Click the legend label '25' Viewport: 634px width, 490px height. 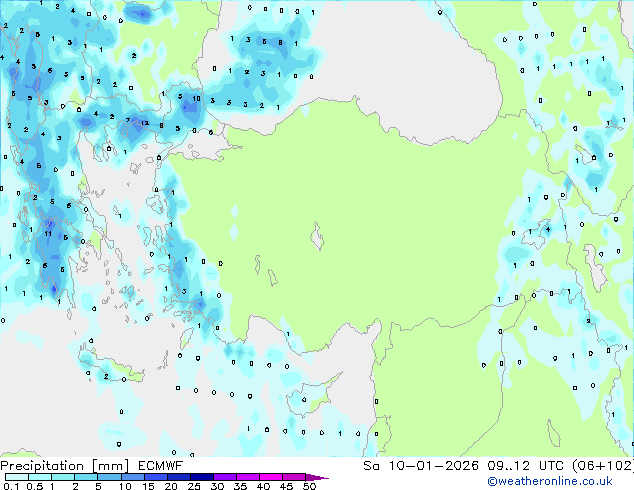coord(194,486)
